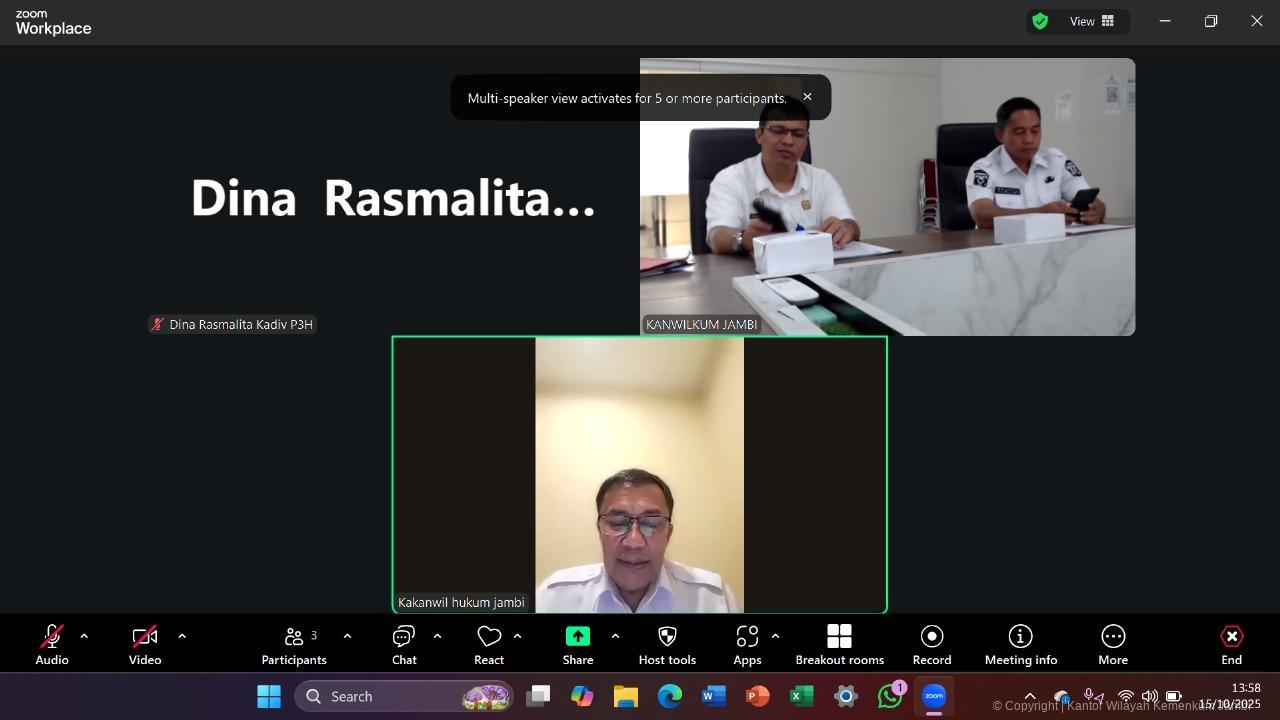1280x720 pixels.
Task: Open the More options menu
Action: click(x=1113, y=645)
